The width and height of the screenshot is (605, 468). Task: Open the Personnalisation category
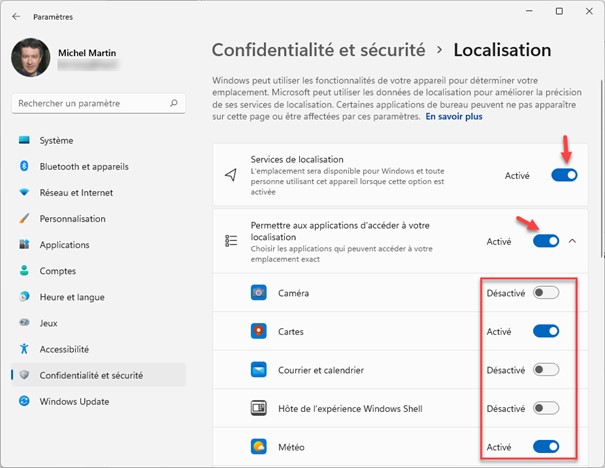click(x=72, y=218)
